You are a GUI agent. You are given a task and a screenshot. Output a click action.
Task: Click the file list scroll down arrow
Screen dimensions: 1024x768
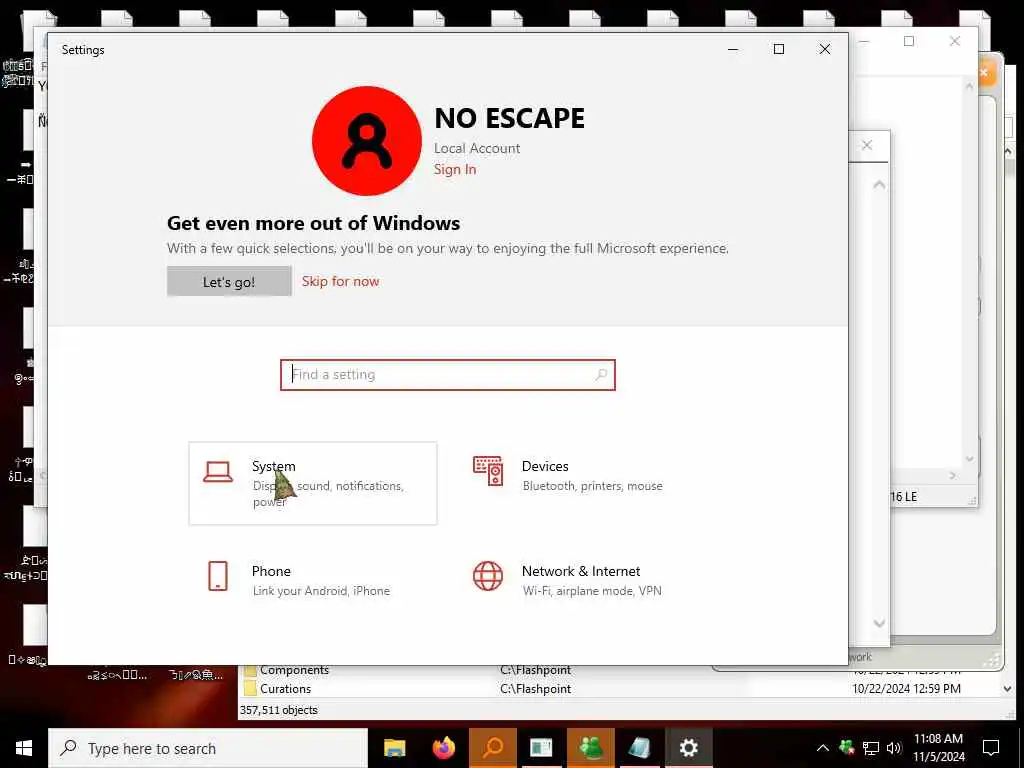[1008, 688]
